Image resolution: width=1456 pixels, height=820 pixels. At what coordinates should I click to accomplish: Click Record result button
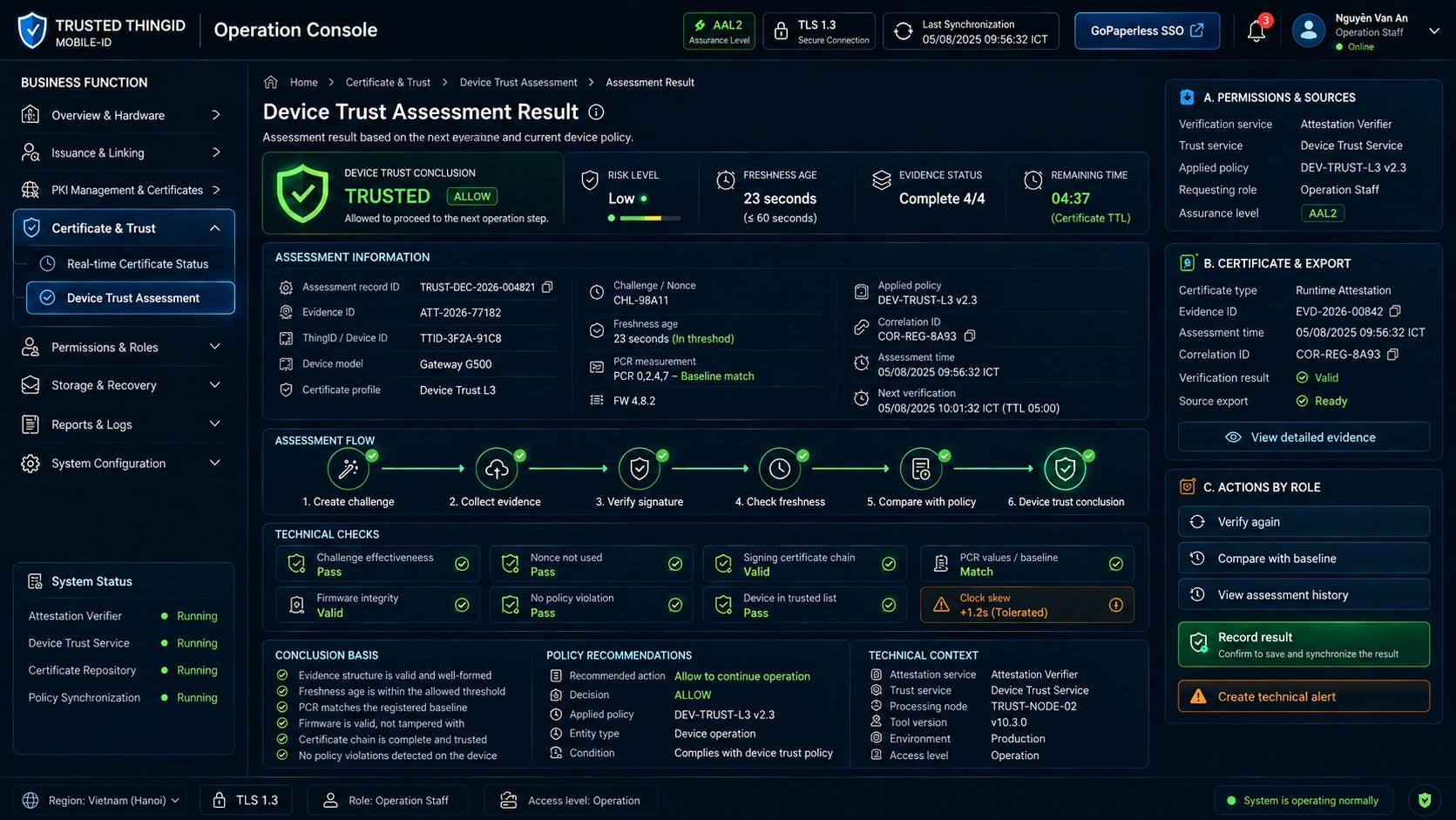pos(1304,645)
